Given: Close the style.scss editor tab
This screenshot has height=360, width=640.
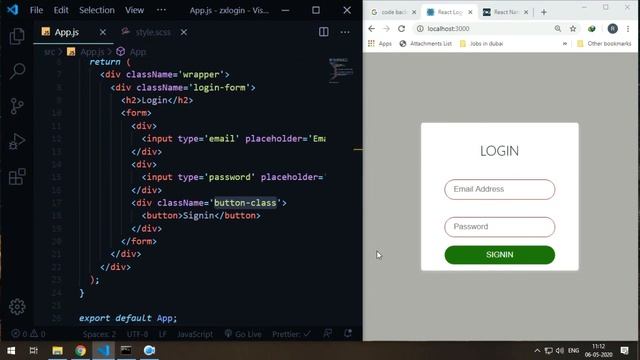Looking at the screenshot, I should pos(184,32).
